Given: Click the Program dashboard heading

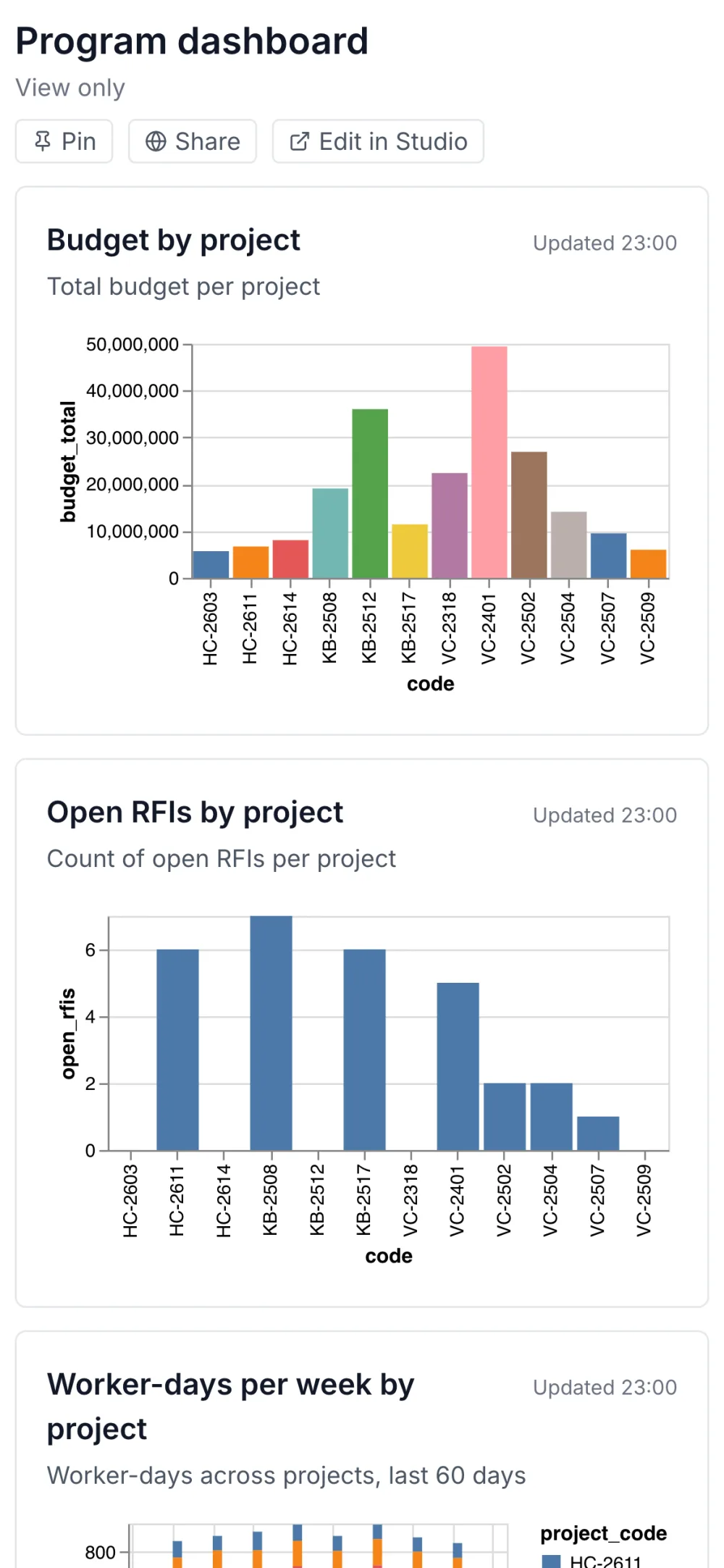Looking at the screenshot, I should pos(193,42).
